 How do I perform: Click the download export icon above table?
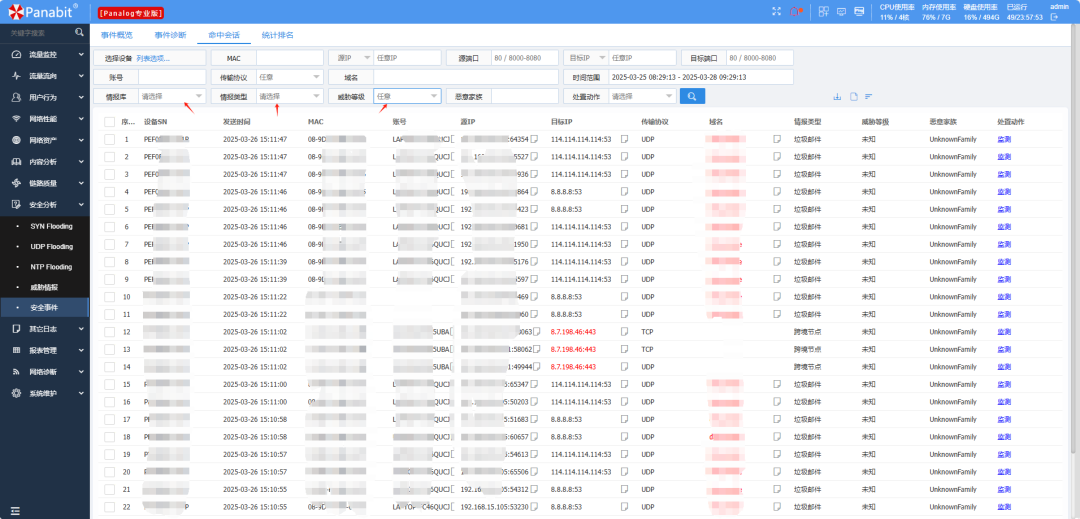838,96
